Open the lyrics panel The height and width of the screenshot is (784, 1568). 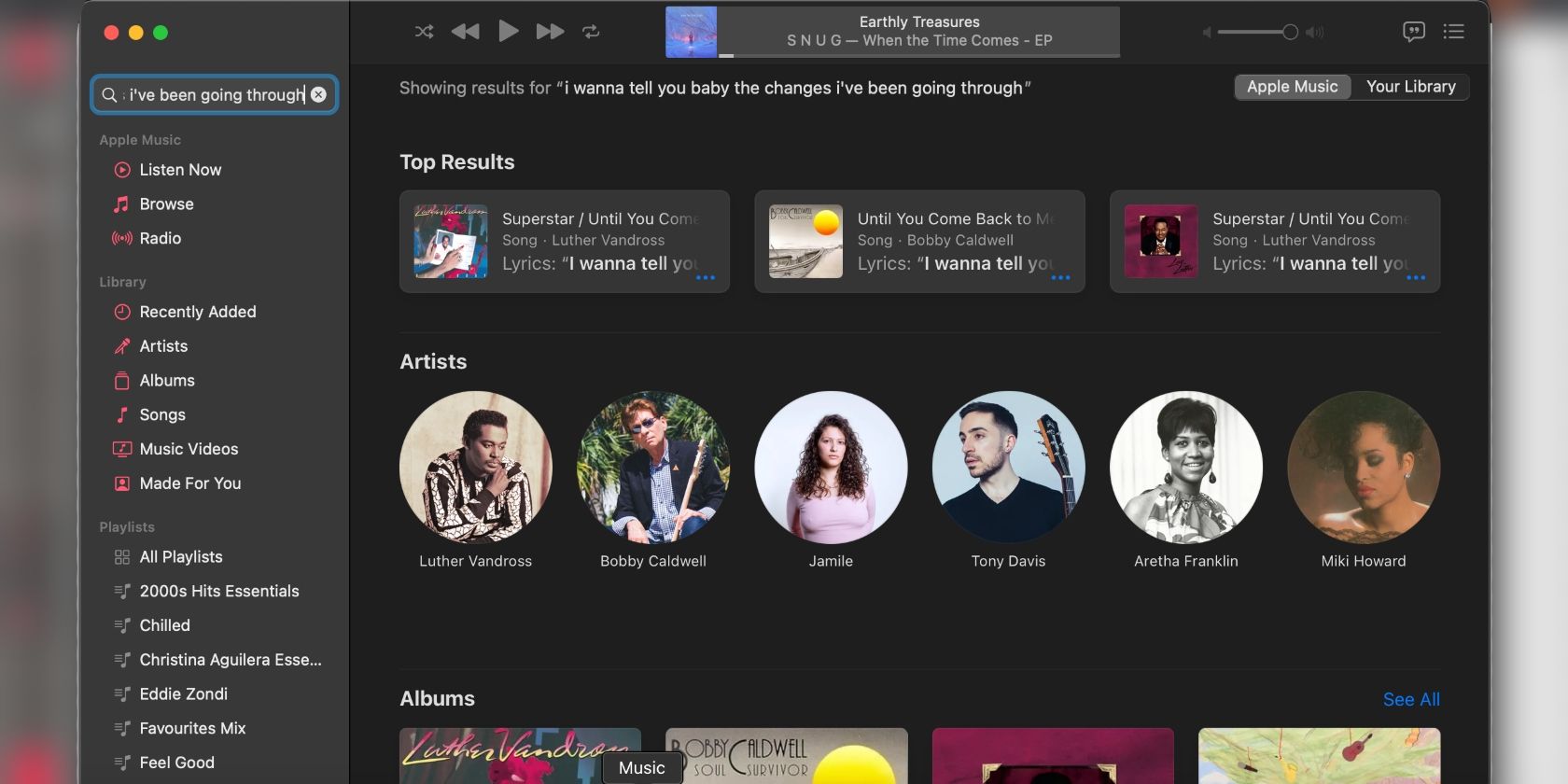pyautogui.click(x=1414, y=32)
